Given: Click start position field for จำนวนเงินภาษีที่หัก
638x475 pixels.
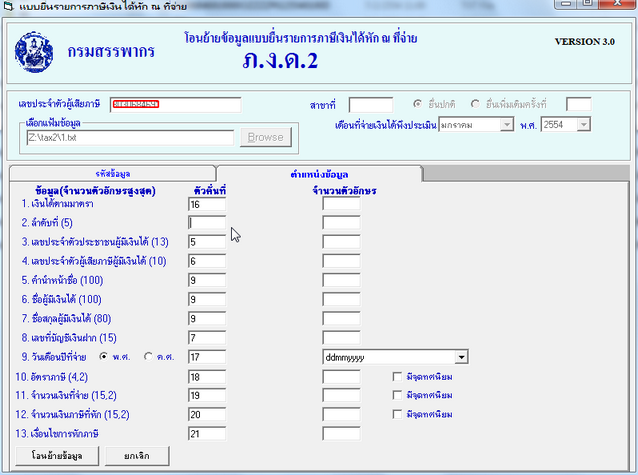Looking at the screenshot, I should 207,414.
